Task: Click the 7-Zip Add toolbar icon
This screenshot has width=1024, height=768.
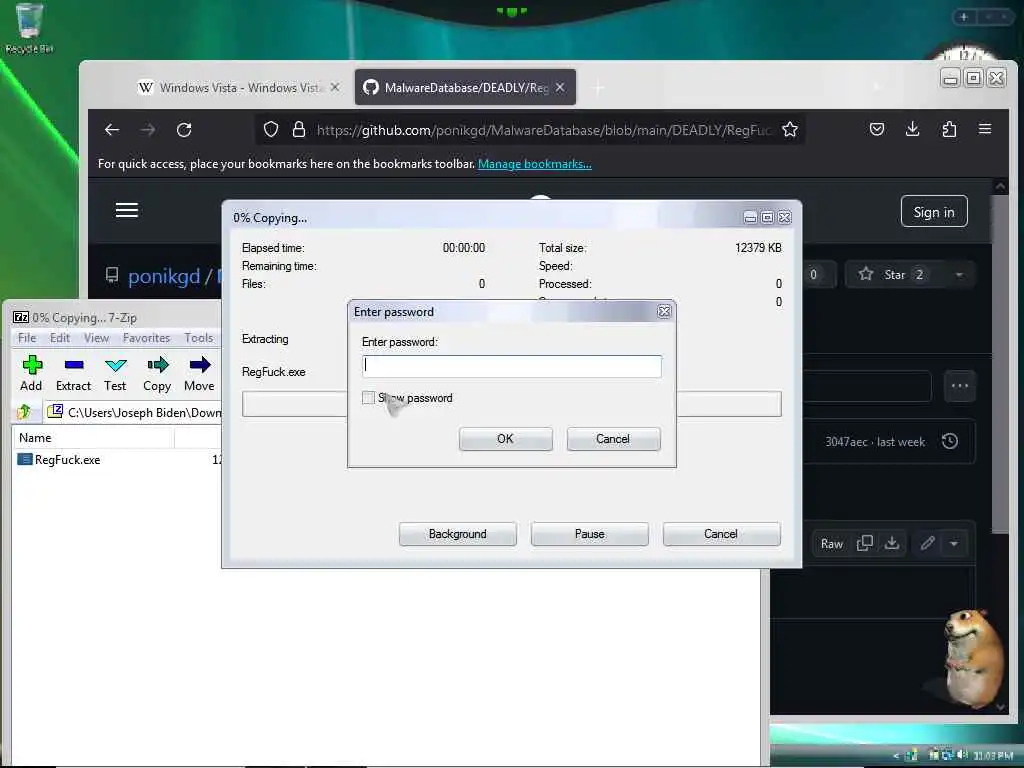Action: pyautogui.click(x=31, y=373)
